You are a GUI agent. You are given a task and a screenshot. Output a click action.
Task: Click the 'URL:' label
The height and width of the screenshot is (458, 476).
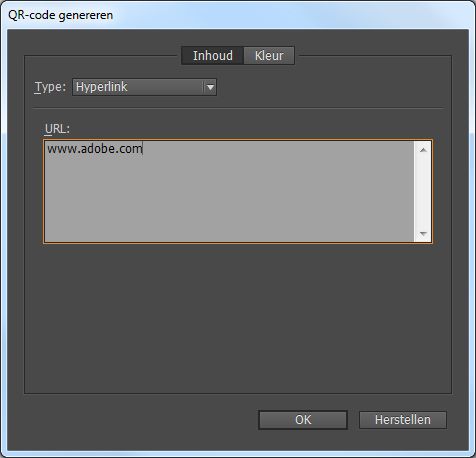click(x=57, y=129)
